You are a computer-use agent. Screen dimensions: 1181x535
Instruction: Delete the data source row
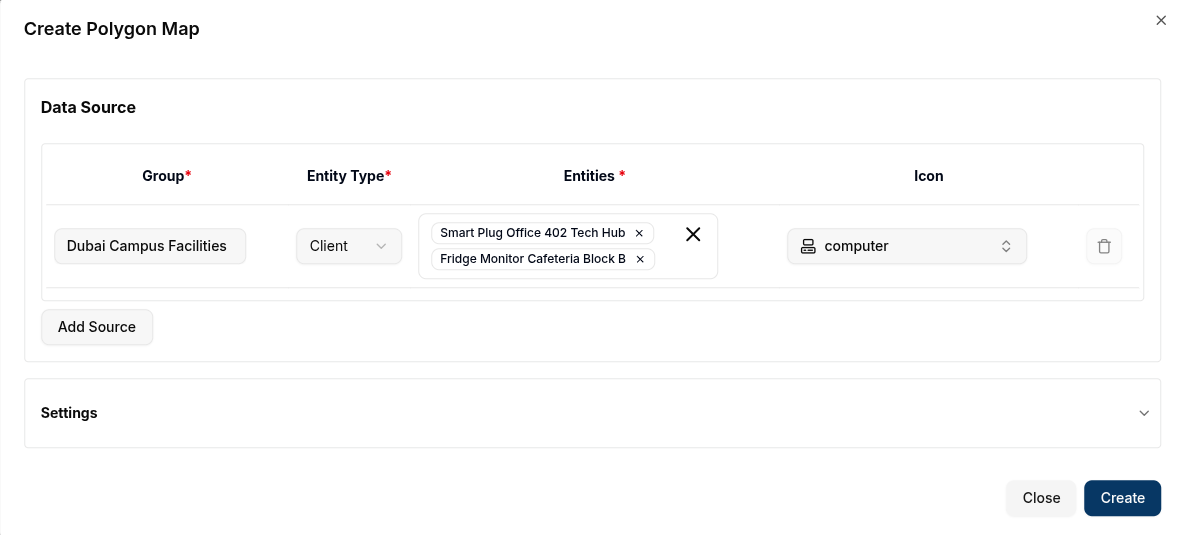[x=1104, y=246]
